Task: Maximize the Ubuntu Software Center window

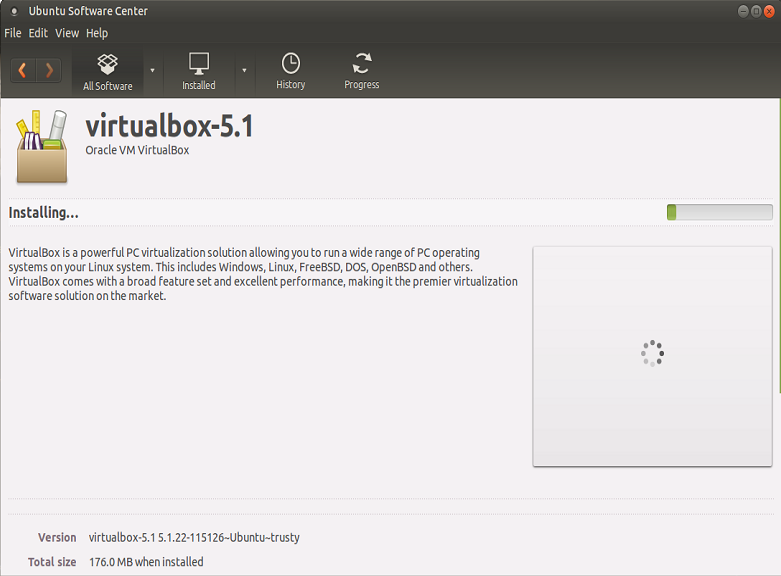Action: pos(756,11)
